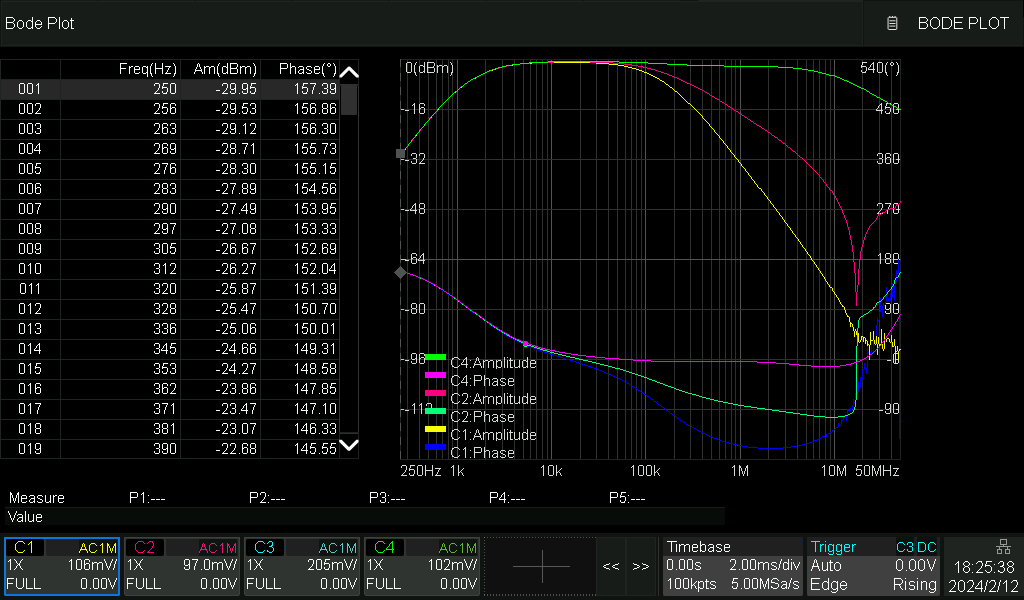Click the << previous page button

click(x=611, y=566)
